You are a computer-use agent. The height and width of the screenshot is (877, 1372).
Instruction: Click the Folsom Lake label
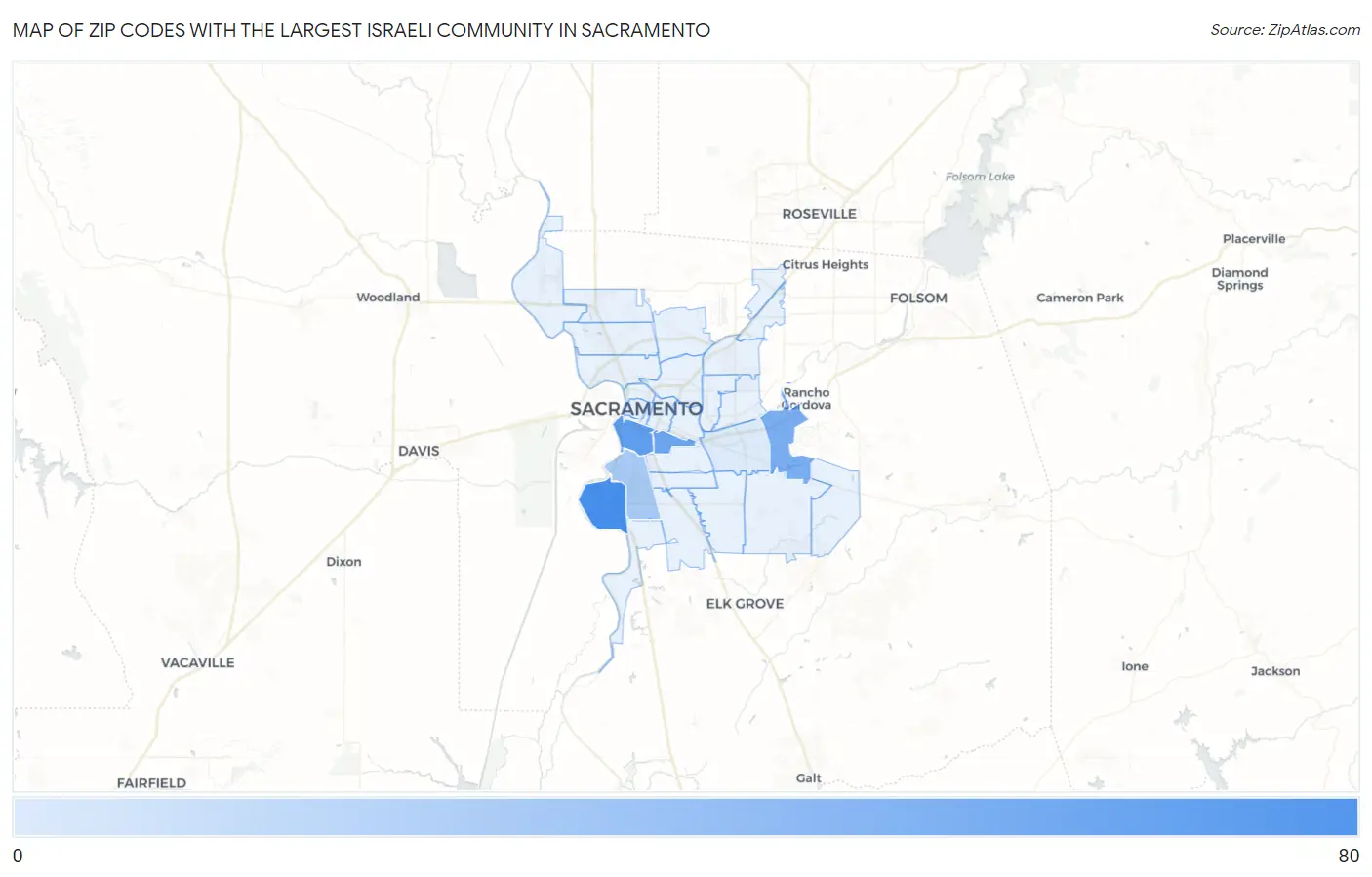tap(980, 177)
